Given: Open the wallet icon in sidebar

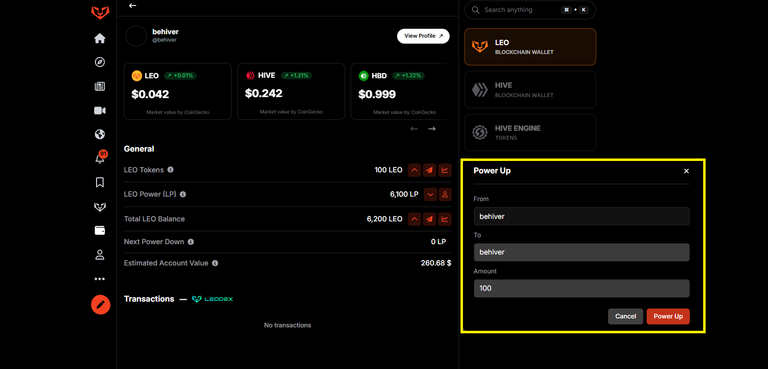Looking at the screenshot, I should [x=100, y=231].
